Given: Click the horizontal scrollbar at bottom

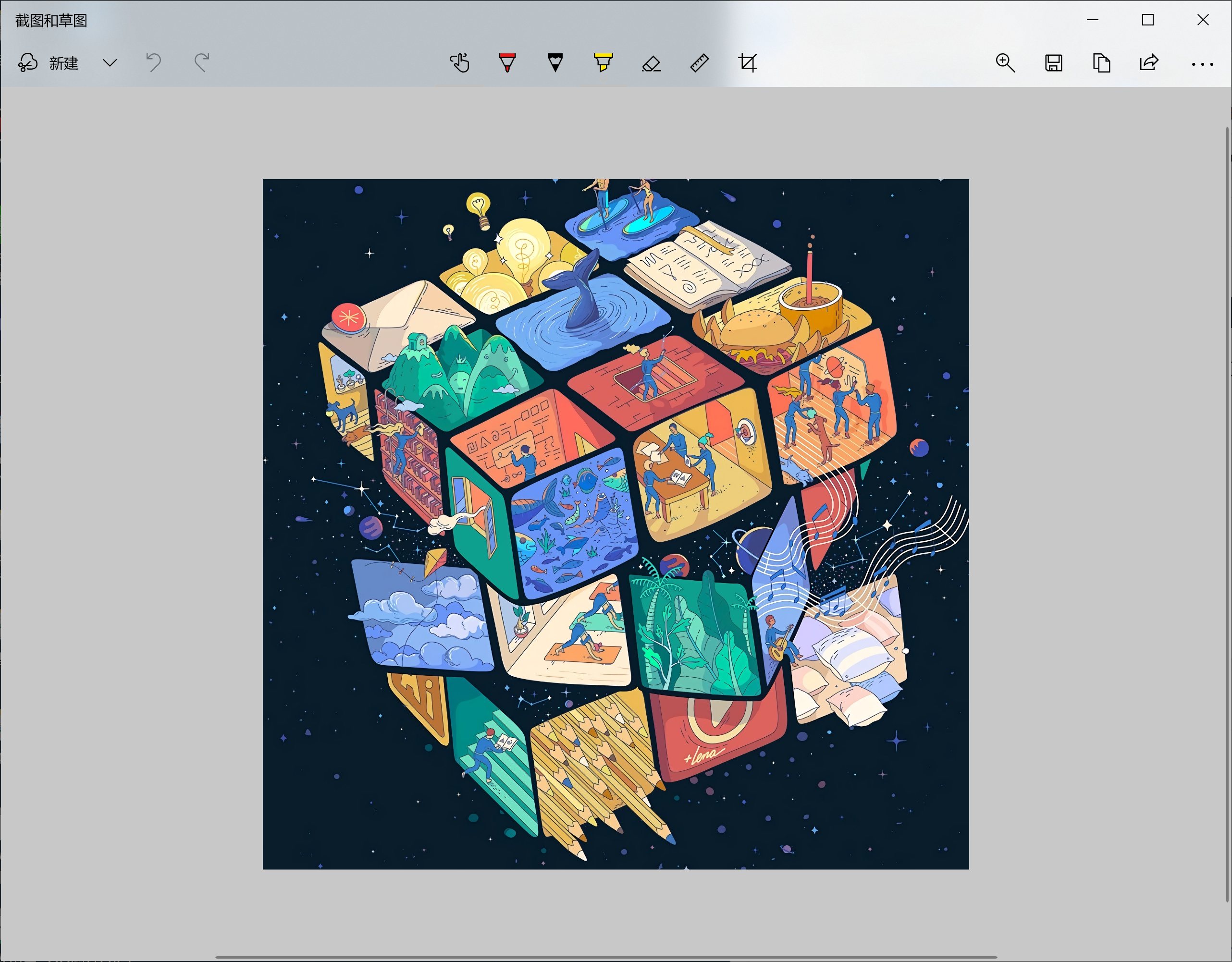Looking at the screenshot, I should point(606,957).
